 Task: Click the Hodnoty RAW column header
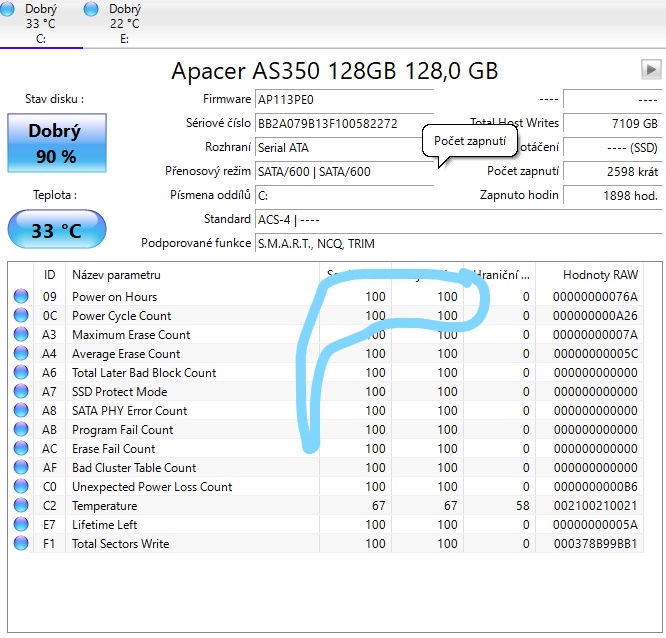600,274
